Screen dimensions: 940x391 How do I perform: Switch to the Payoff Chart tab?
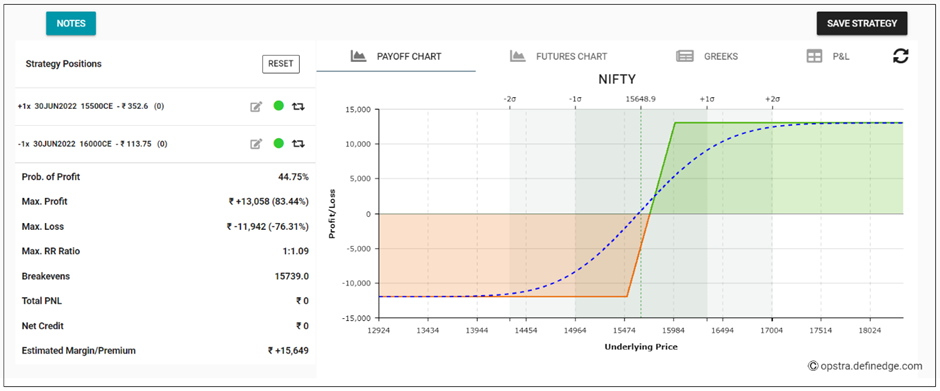point(396,56)
